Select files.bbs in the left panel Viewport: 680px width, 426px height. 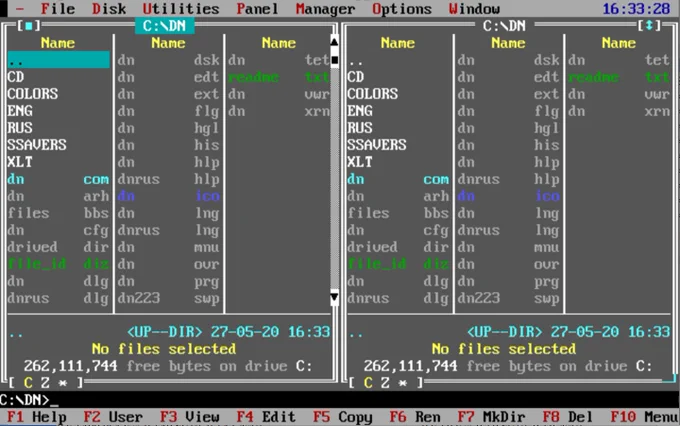coord(58,213)
